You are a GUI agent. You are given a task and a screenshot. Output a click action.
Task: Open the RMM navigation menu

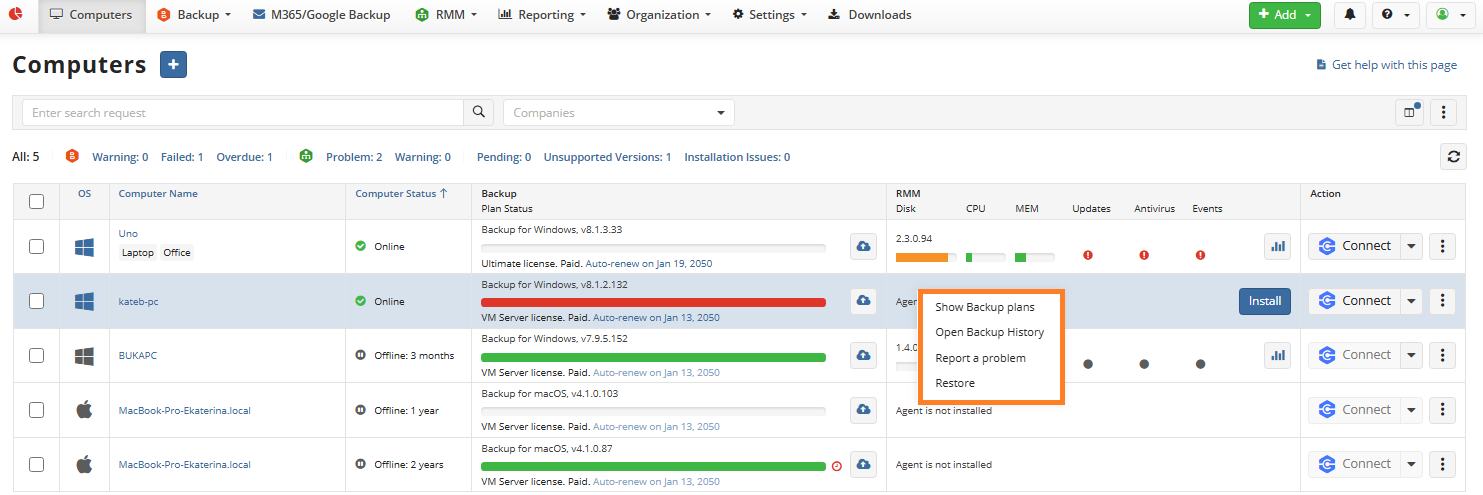[446, 15]
